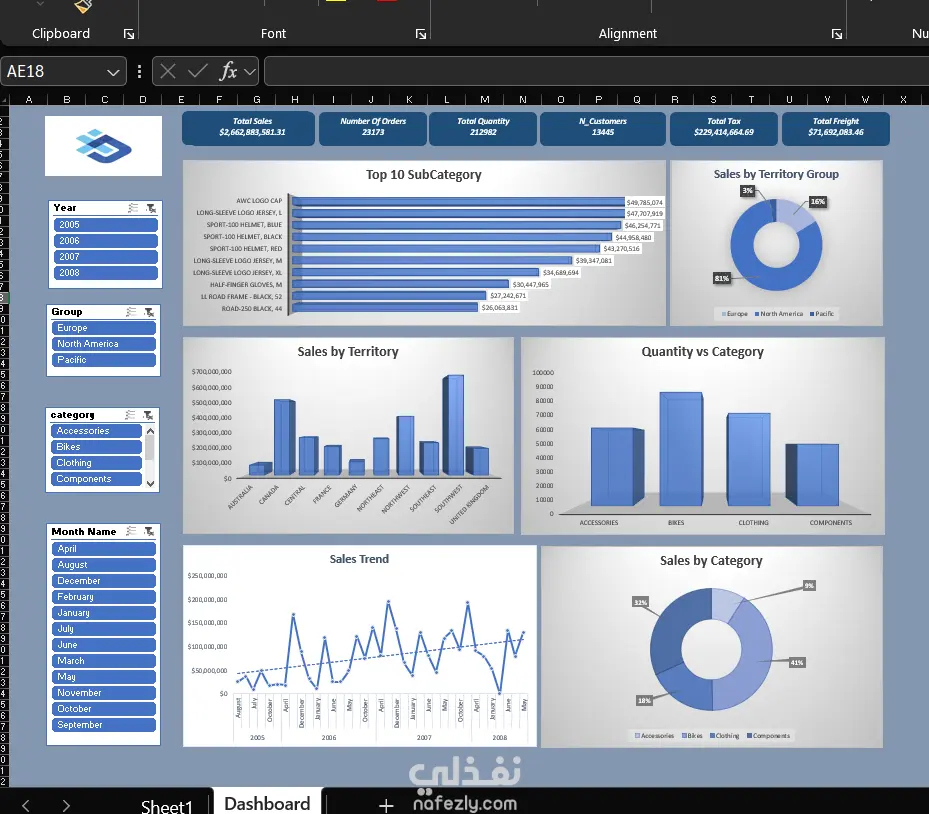
Task: Clear filter on Month Name slicer
Action: coord(149,531)
